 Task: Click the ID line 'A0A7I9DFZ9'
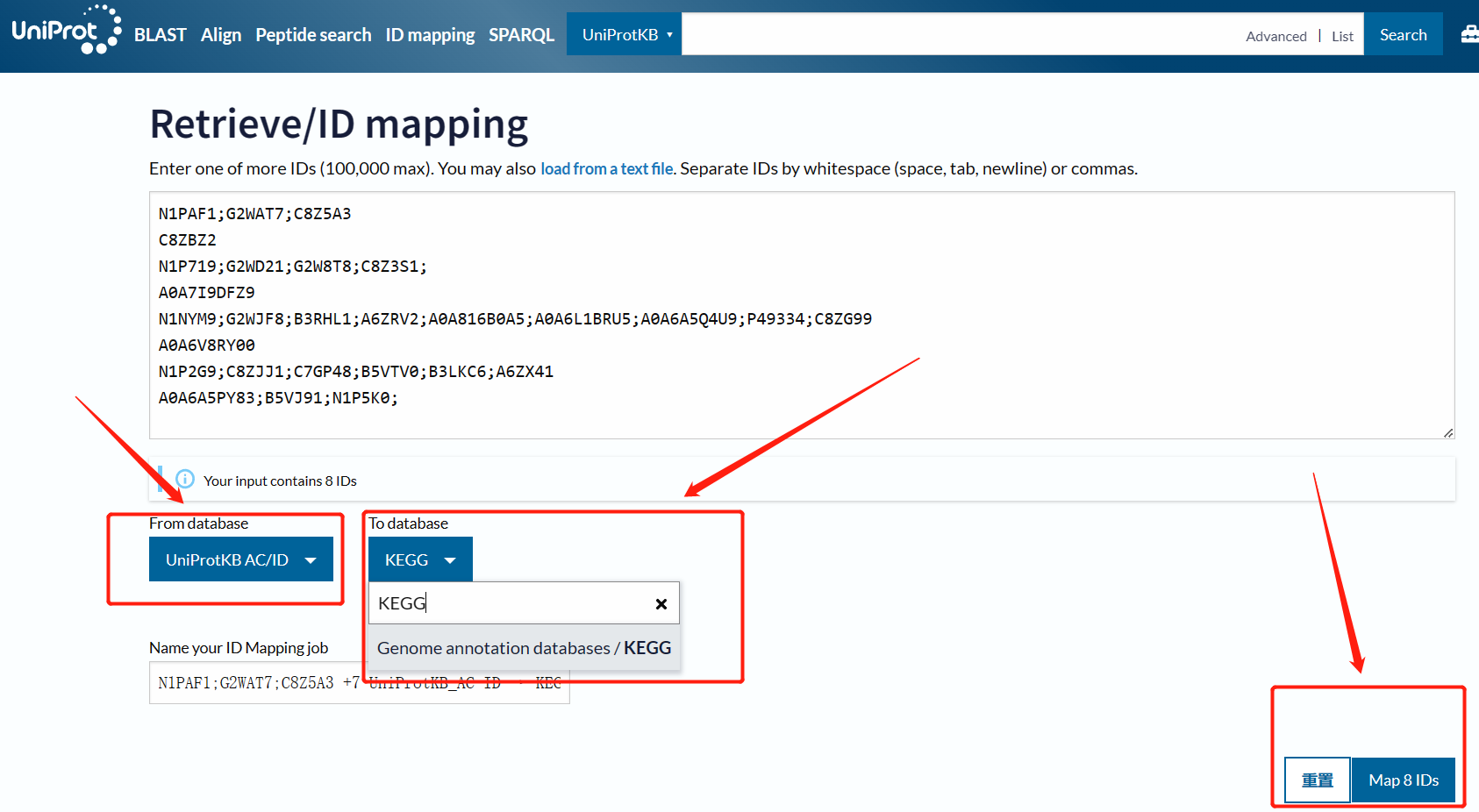[206, 293]
